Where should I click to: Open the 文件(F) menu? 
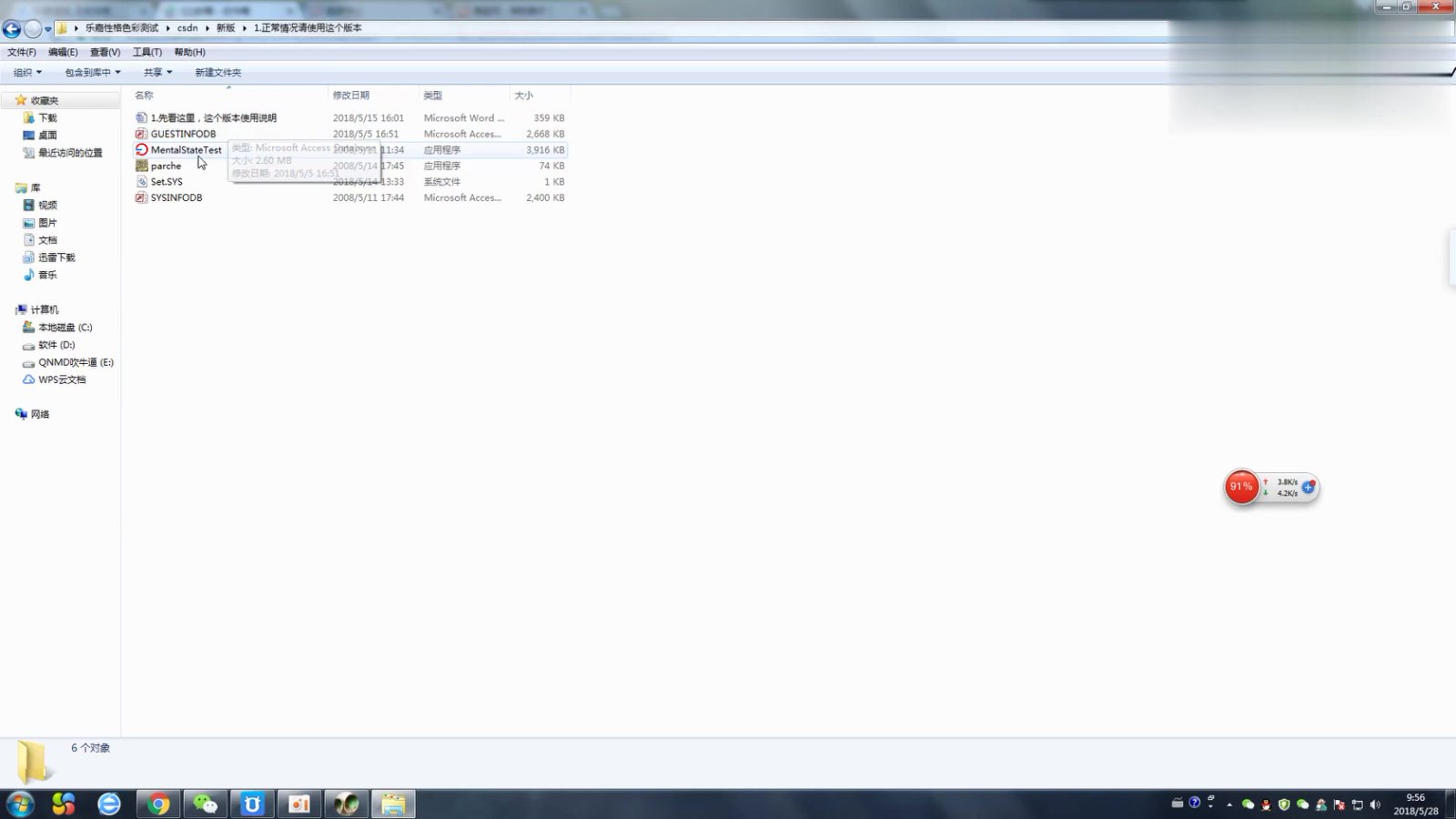click(22, 53)
